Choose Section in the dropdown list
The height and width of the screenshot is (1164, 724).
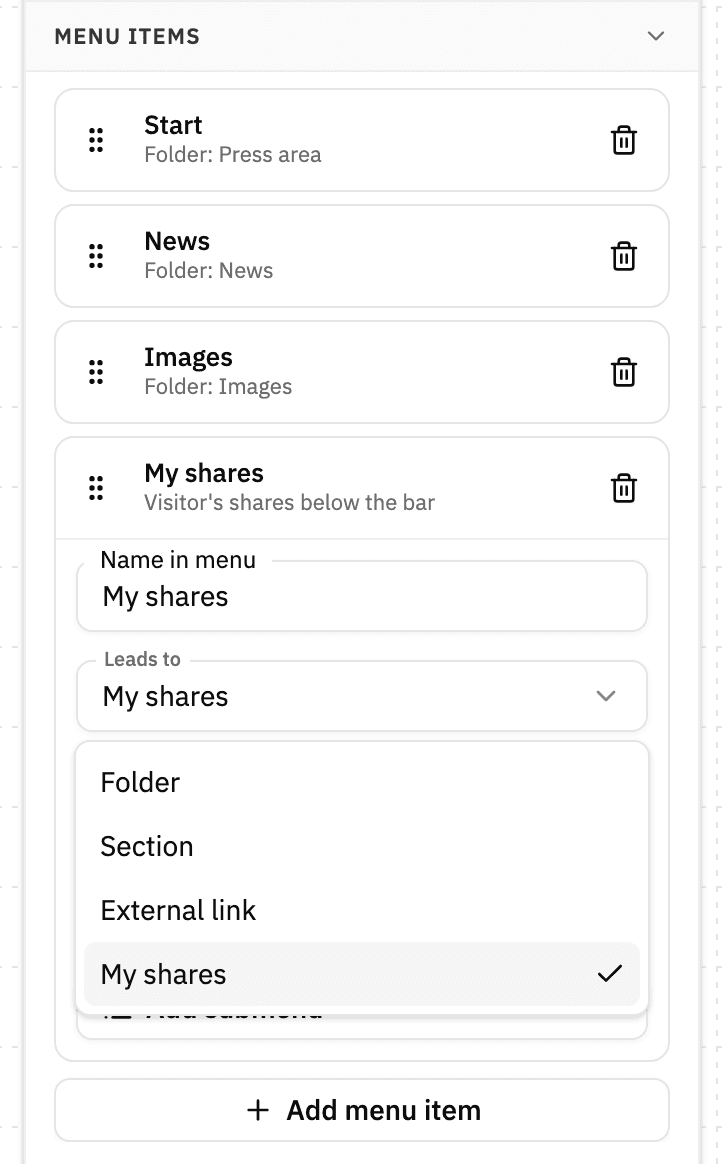coord(362,846)
